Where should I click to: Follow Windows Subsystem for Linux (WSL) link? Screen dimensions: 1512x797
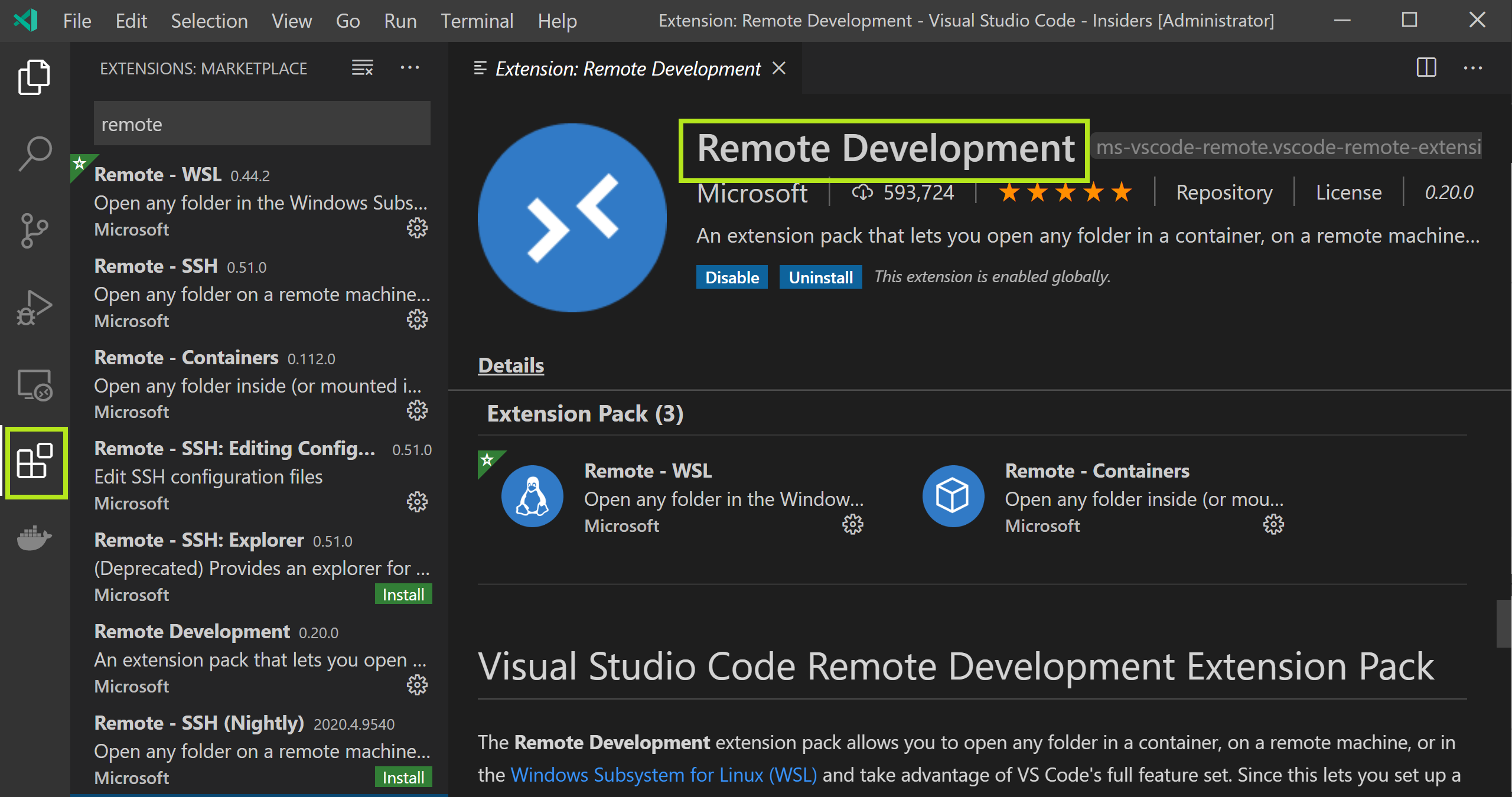(664, 775)
